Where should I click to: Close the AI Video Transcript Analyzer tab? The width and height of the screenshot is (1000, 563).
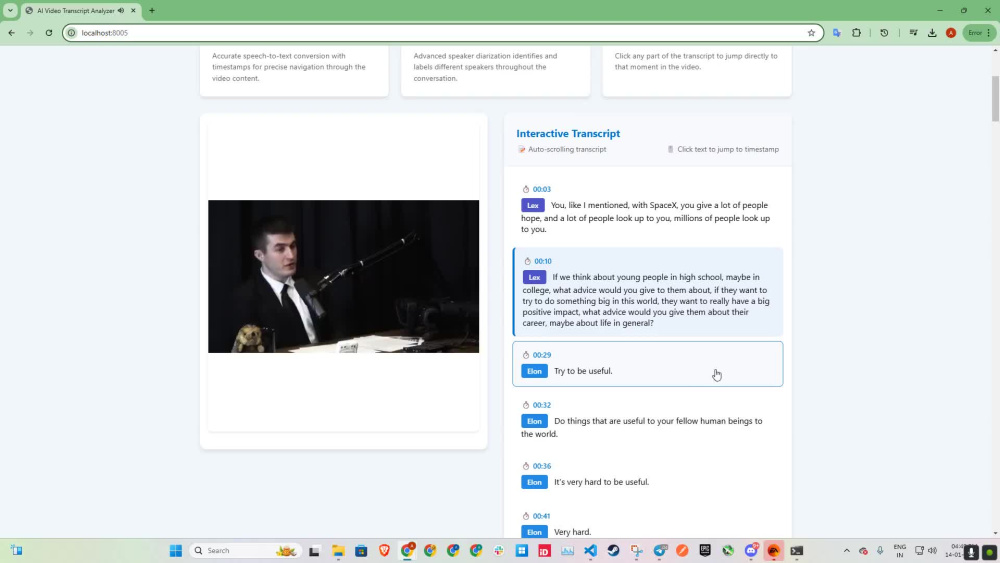133,10
